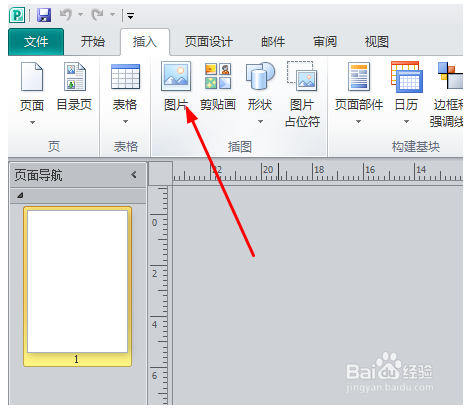Click the Publisher application icon
The width and height of the screenshot is (470, 409).
pyautogui.click(x=17, y=15)
